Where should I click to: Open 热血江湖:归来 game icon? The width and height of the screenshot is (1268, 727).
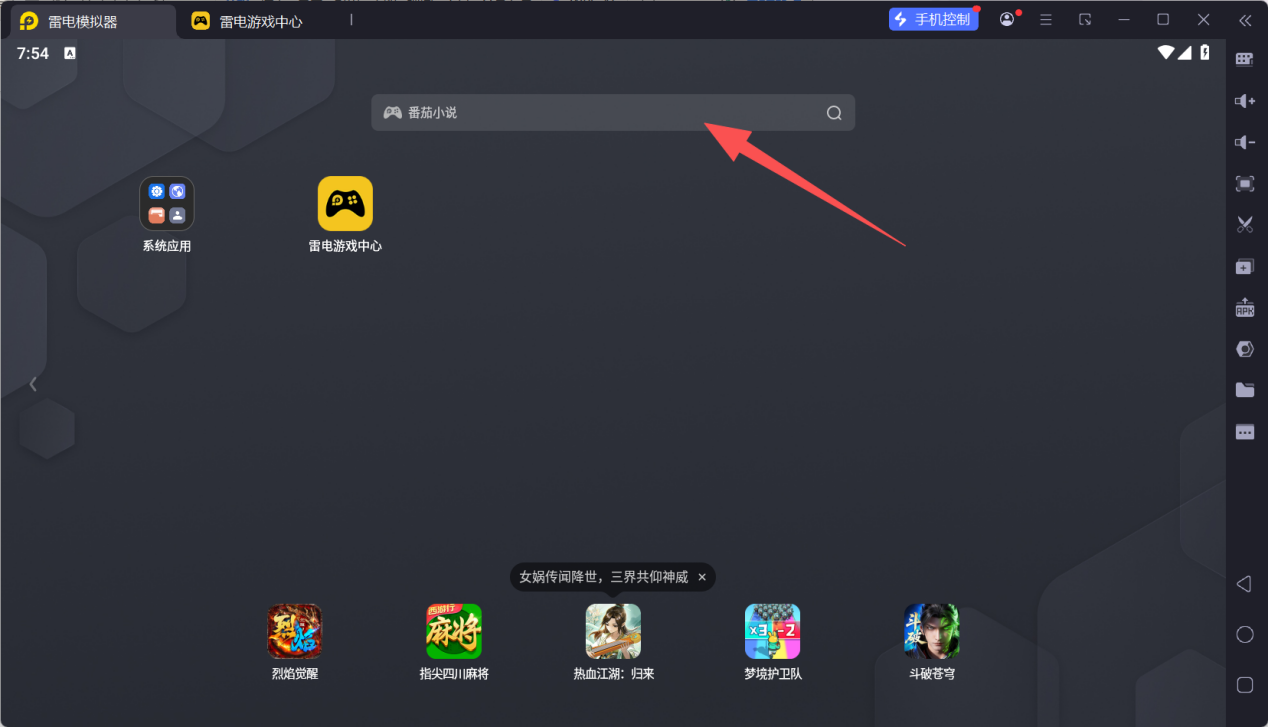tap(613, 631)
